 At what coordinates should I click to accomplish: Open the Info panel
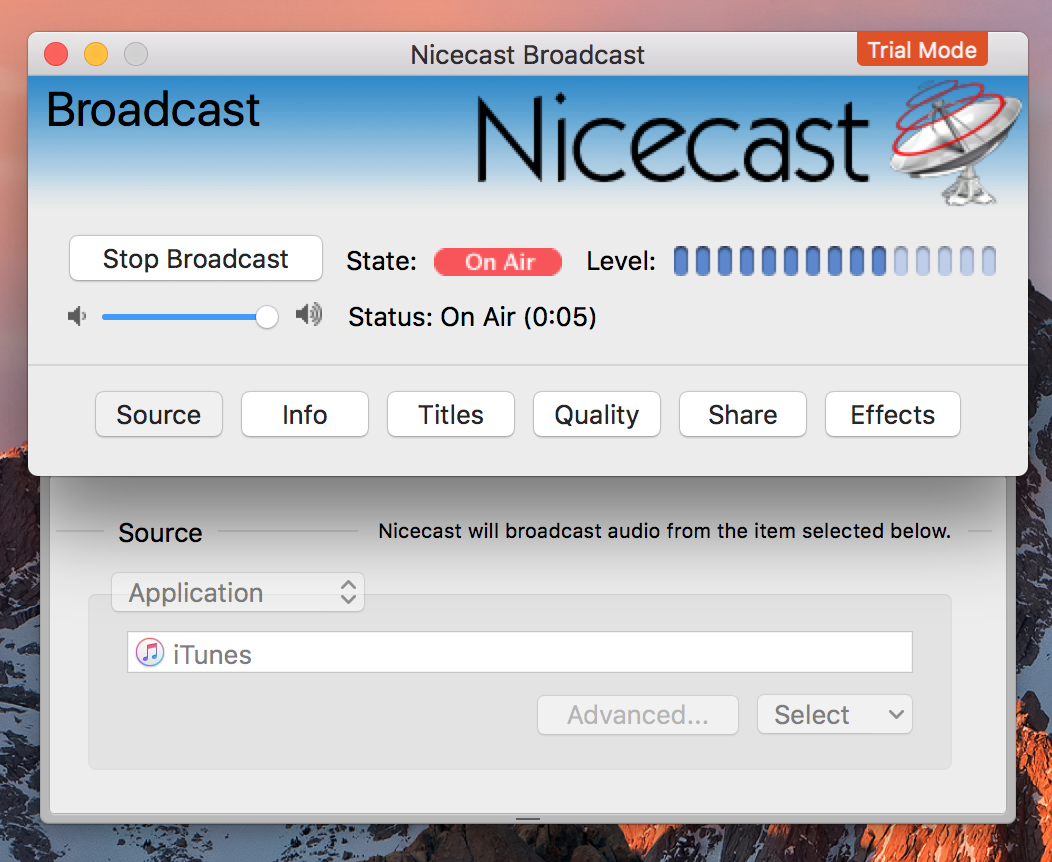305,415
